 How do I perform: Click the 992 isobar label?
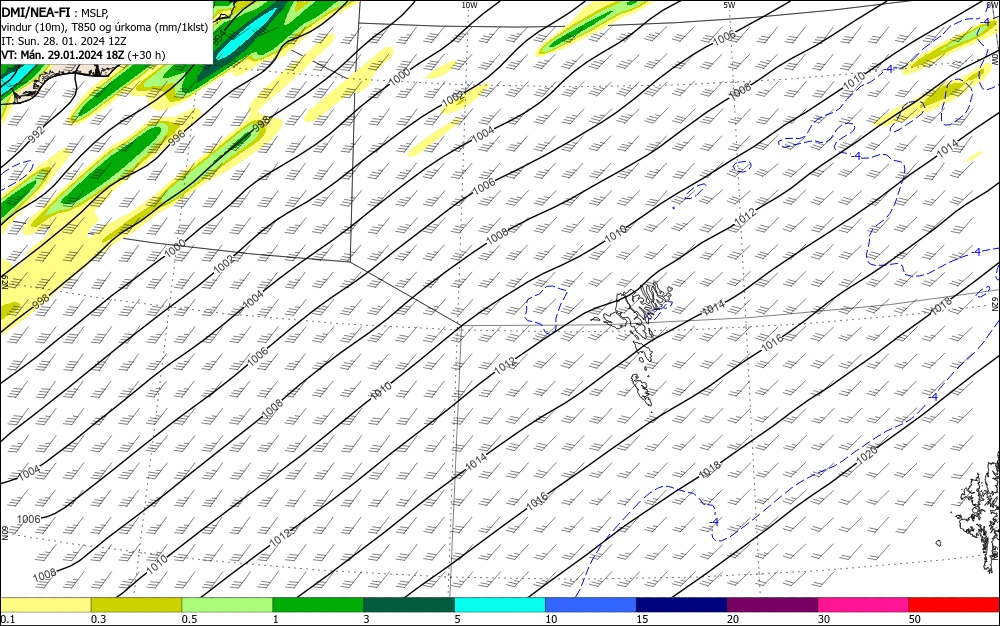[36, 134]
